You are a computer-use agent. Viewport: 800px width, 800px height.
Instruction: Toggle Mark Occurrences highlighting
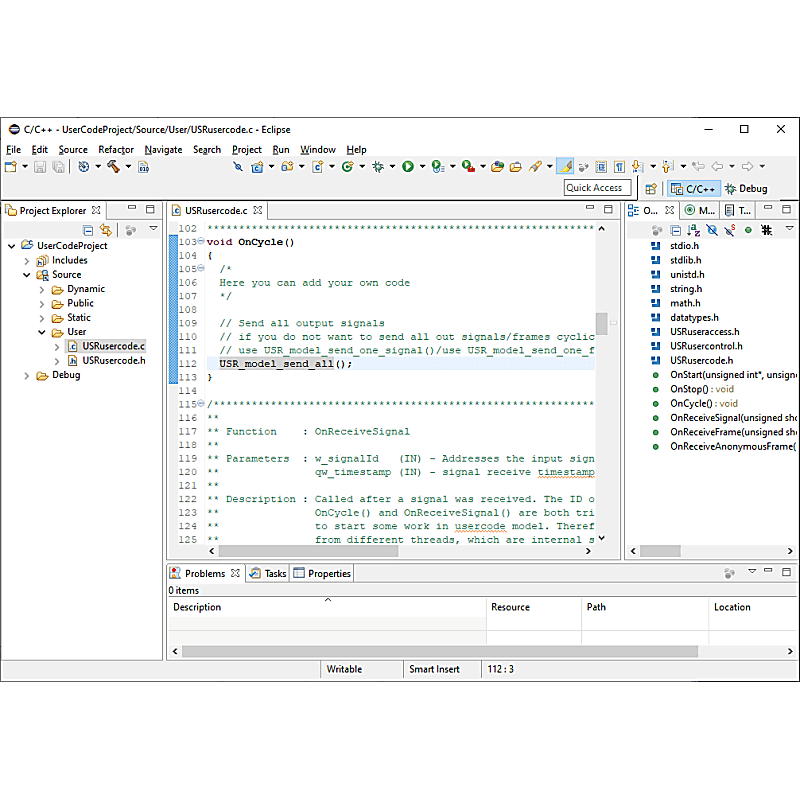(565, 167)
